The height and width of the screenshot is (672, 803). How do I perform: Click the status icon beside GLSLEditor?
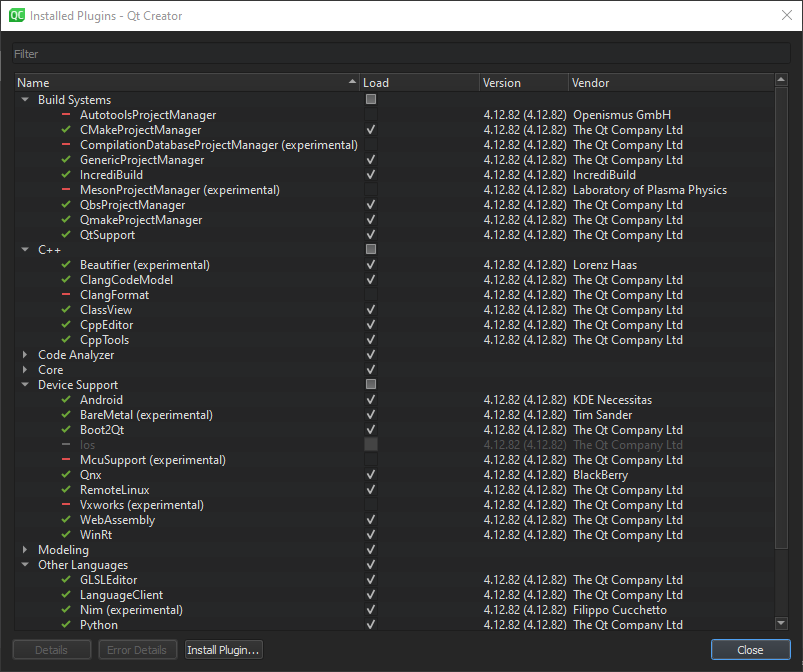(x=66, y=580)
